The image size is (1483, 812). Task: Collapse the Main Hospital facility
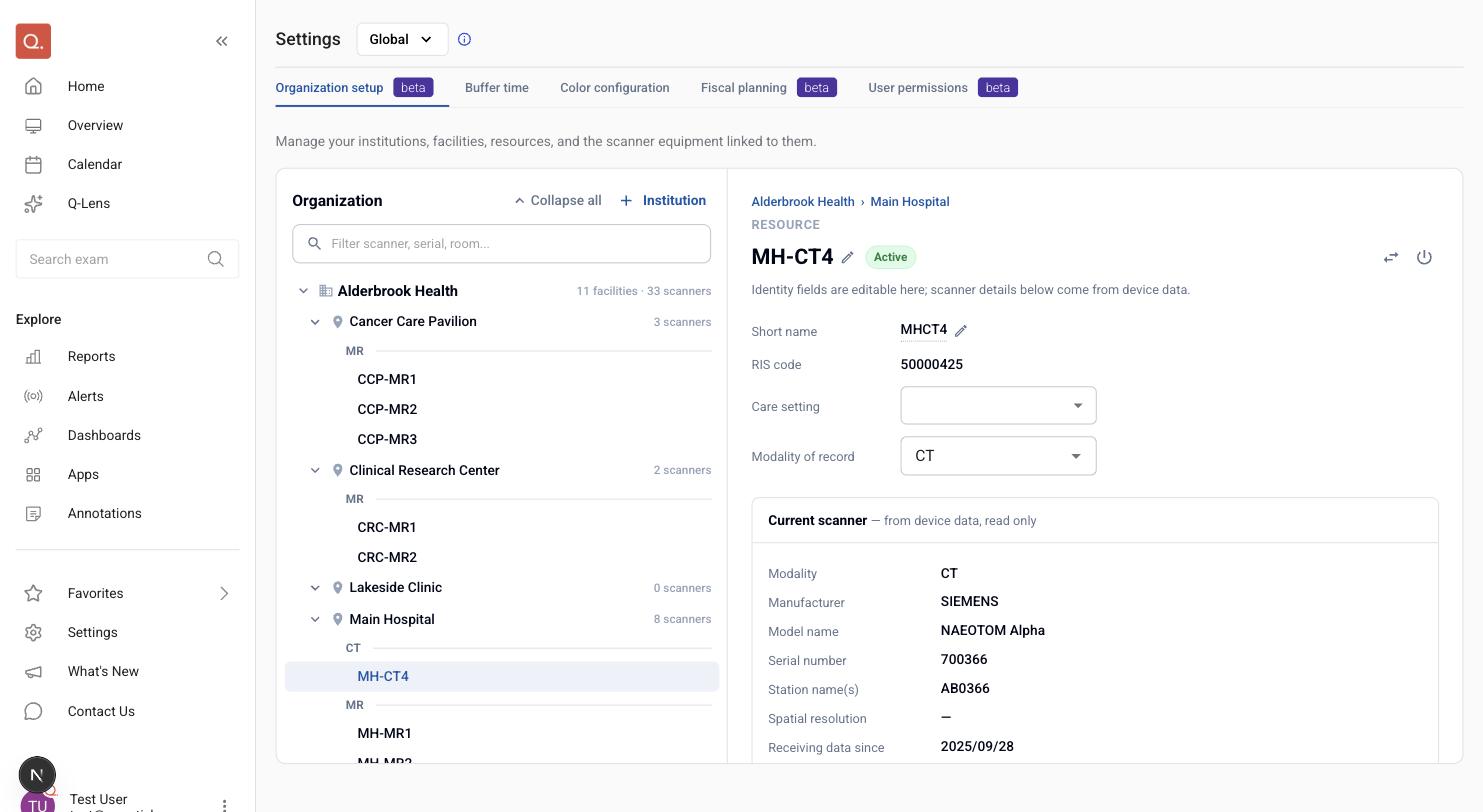point(315,619)
